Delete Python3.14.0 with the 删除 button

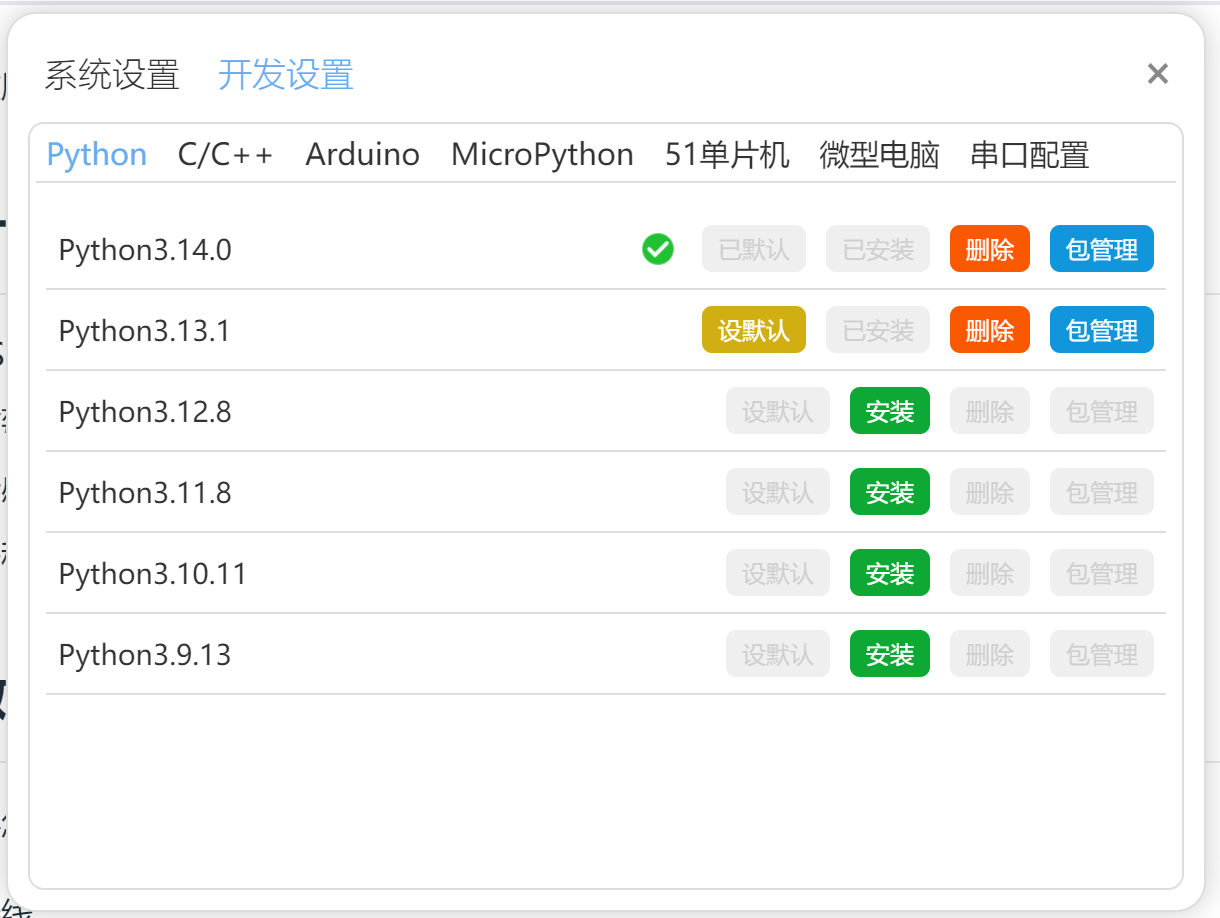[x=990, y=249]
